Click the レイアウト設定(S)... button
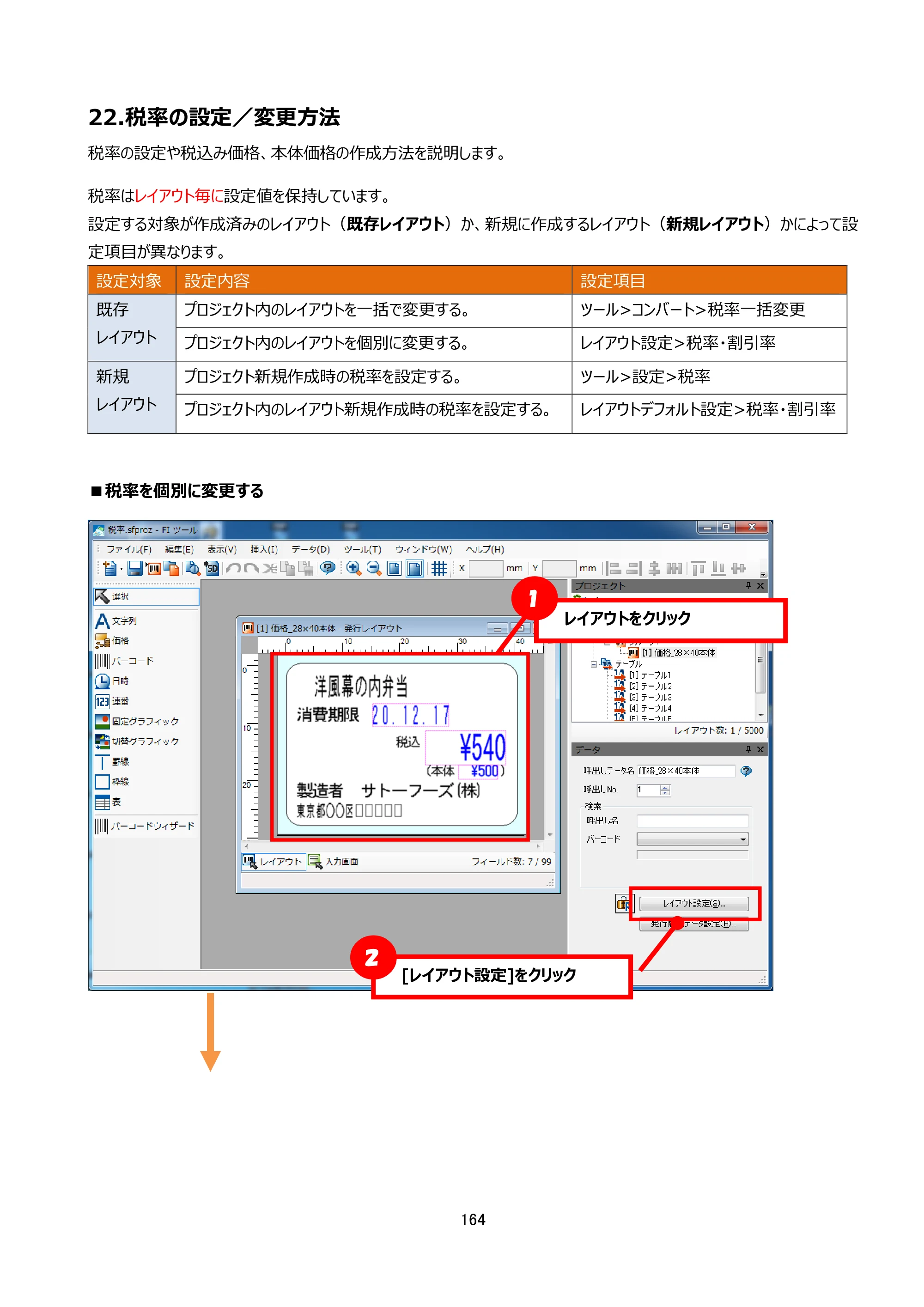 (693, 903)
